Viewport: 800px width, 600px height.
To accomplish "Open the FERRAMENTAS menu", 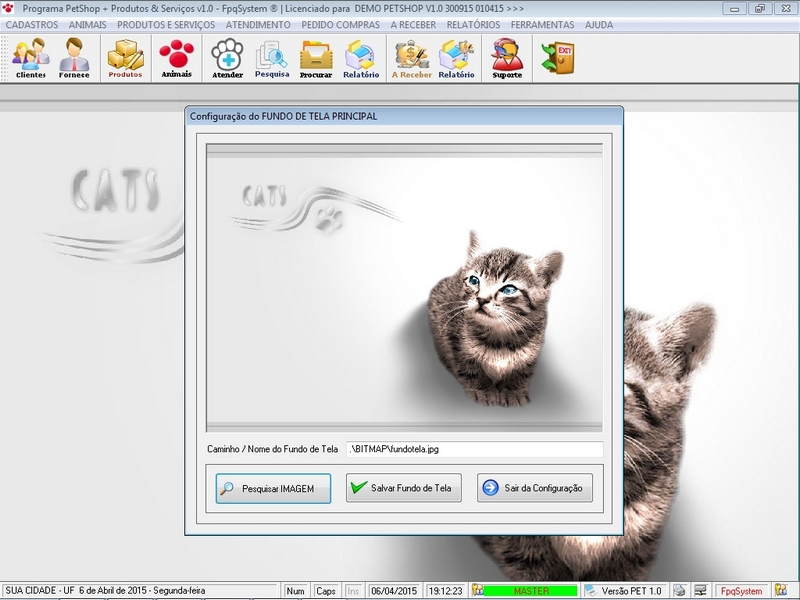I will (x=542, y=24).
